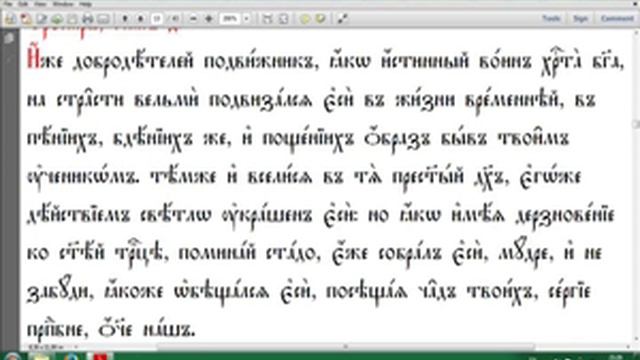
Task: Select the page number field
Action: (x=157, y=19)
